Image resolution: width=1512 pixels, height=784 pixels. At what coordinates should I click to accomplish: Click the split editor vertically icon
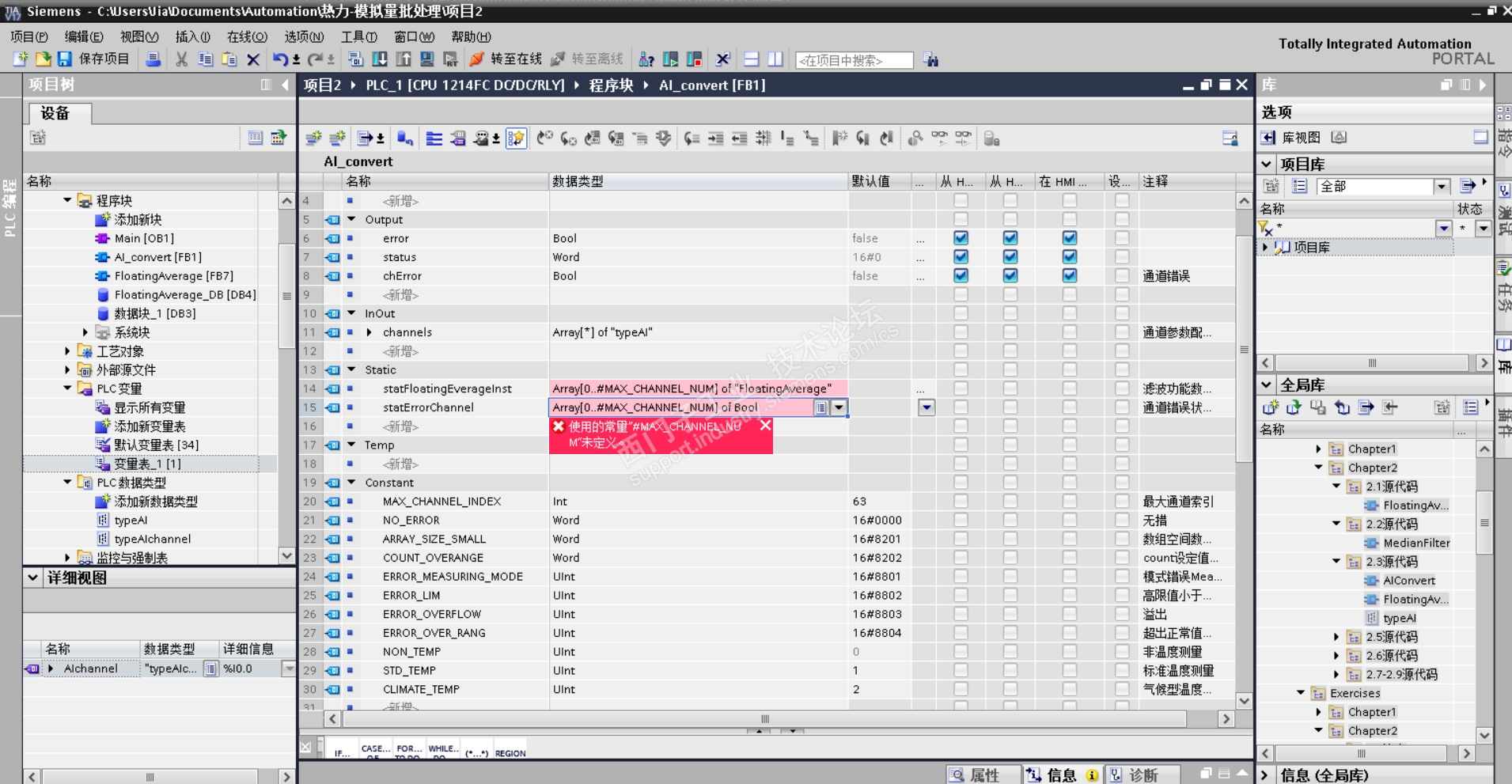(775, 59)
